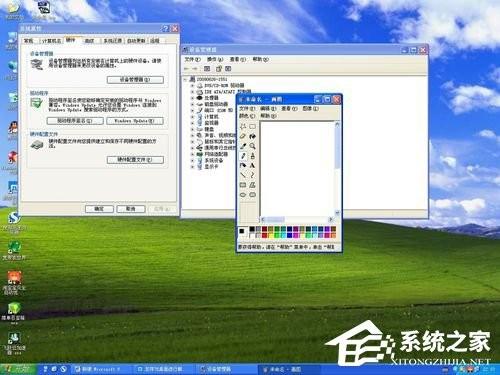Open the QQ penguin desktop icon
This screenshot has height=375, width=500.
pyautogui.click(x=13, y=127)
